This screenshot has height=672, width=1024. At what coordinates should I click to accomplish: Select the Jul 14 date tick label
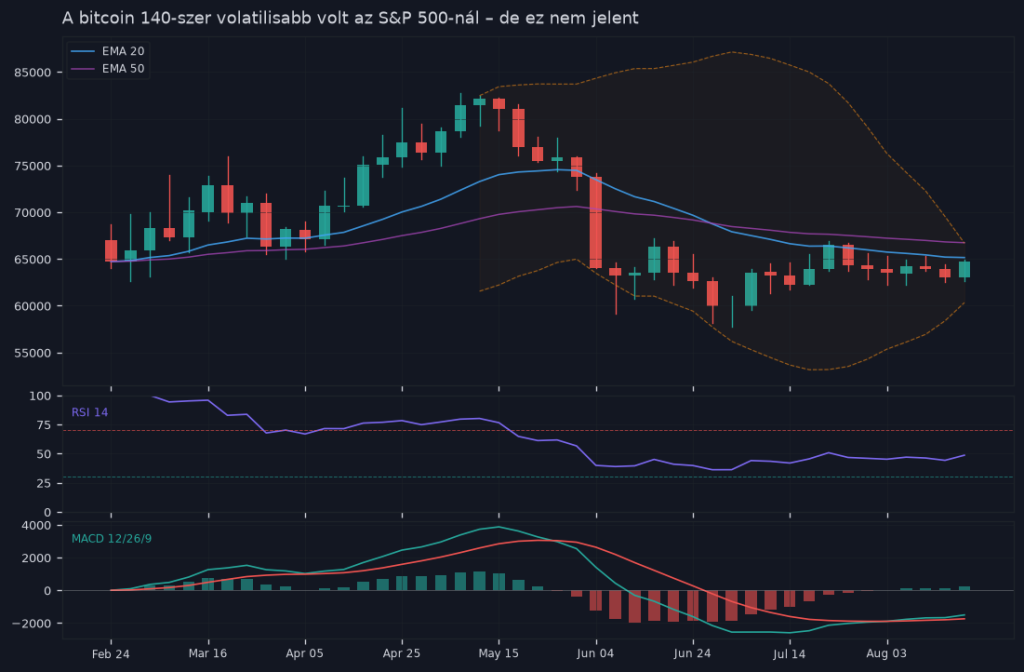790,654
